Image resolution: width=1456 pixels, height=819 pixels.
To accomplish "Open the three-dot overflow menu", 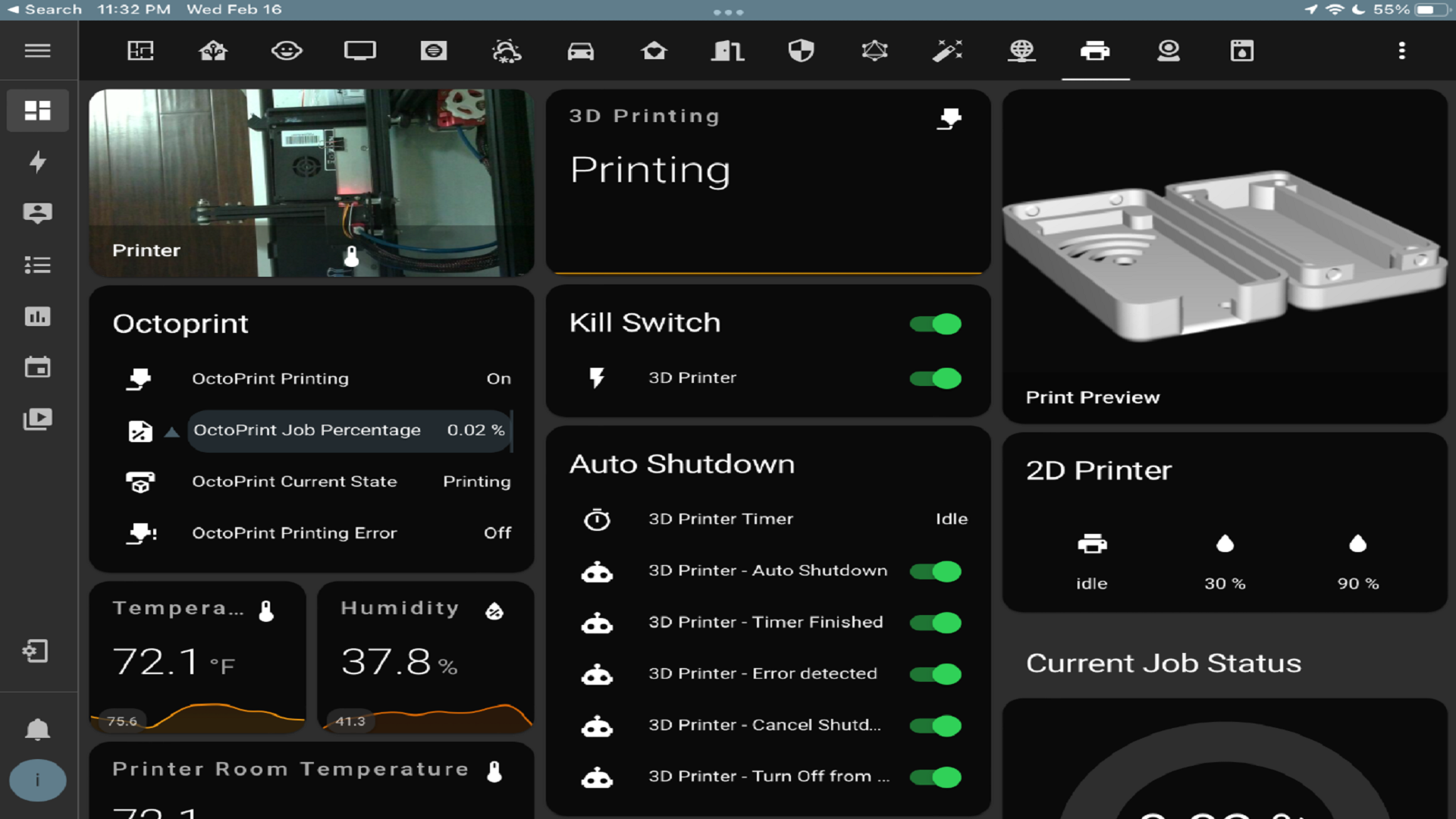I will pyautogui.click(x=1401, y=51).
